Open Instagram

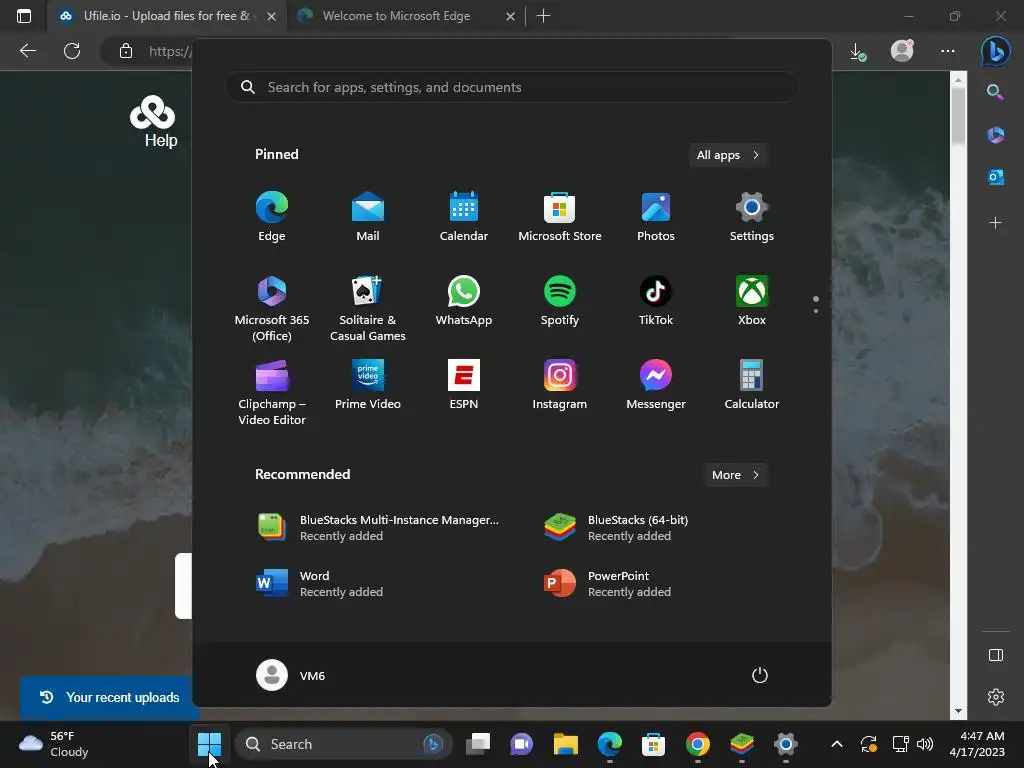[560, 385]
